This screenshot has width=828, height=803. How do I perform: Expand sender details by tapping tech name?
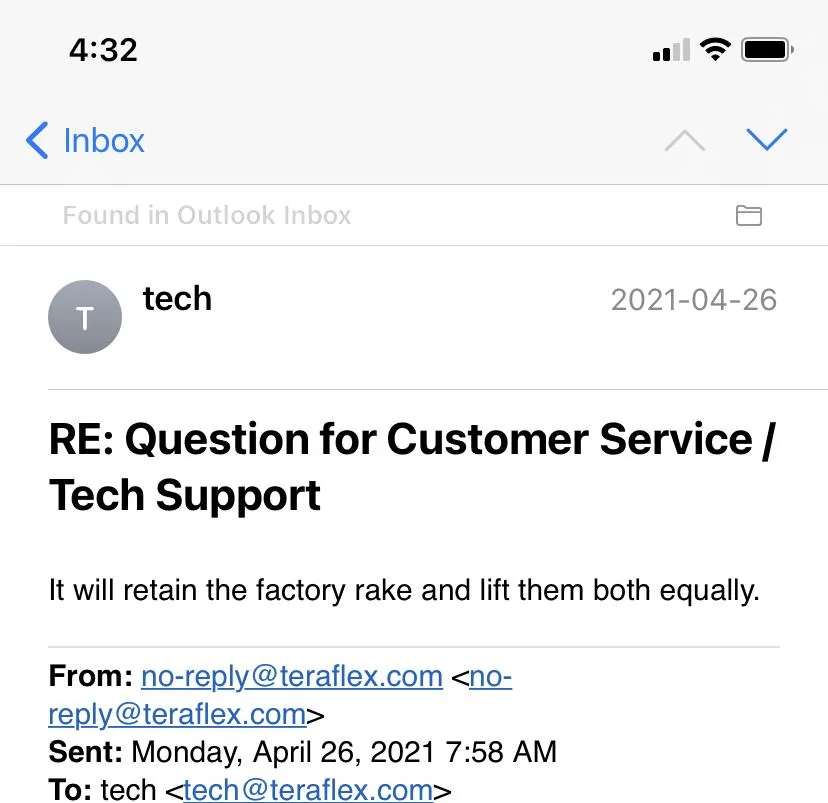(x=177, y=299)
